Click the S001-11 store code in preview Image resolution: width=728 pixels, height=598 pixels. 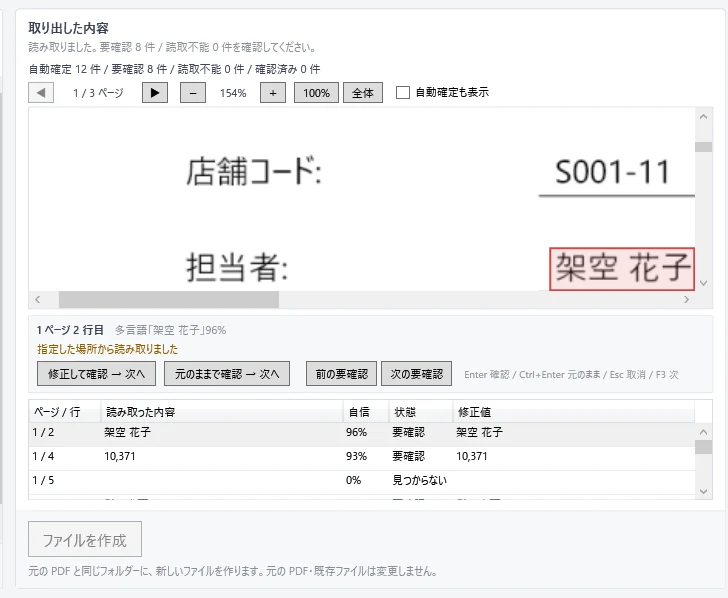612,172
